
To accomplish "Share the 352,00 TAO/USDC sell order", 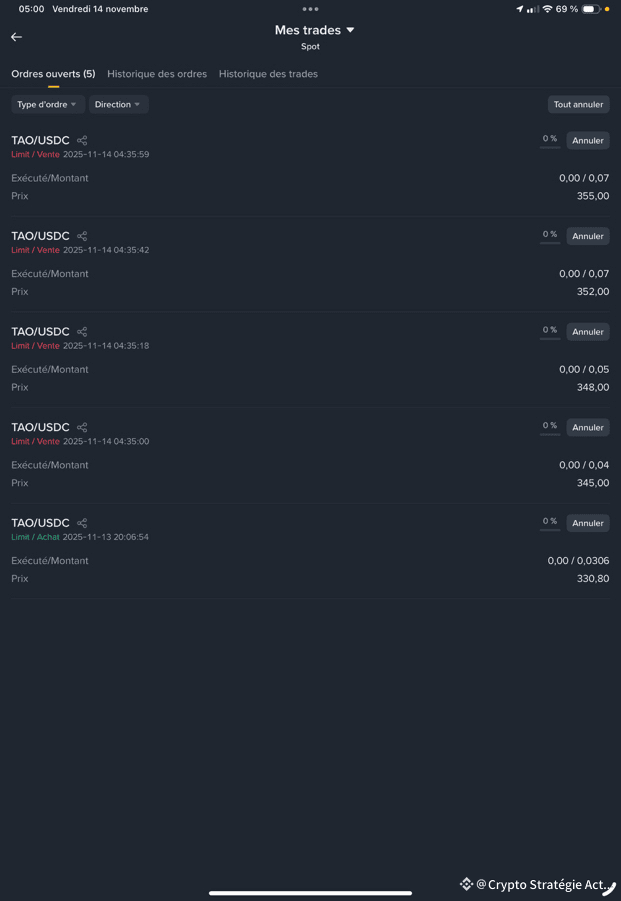I will pos(82,236).
